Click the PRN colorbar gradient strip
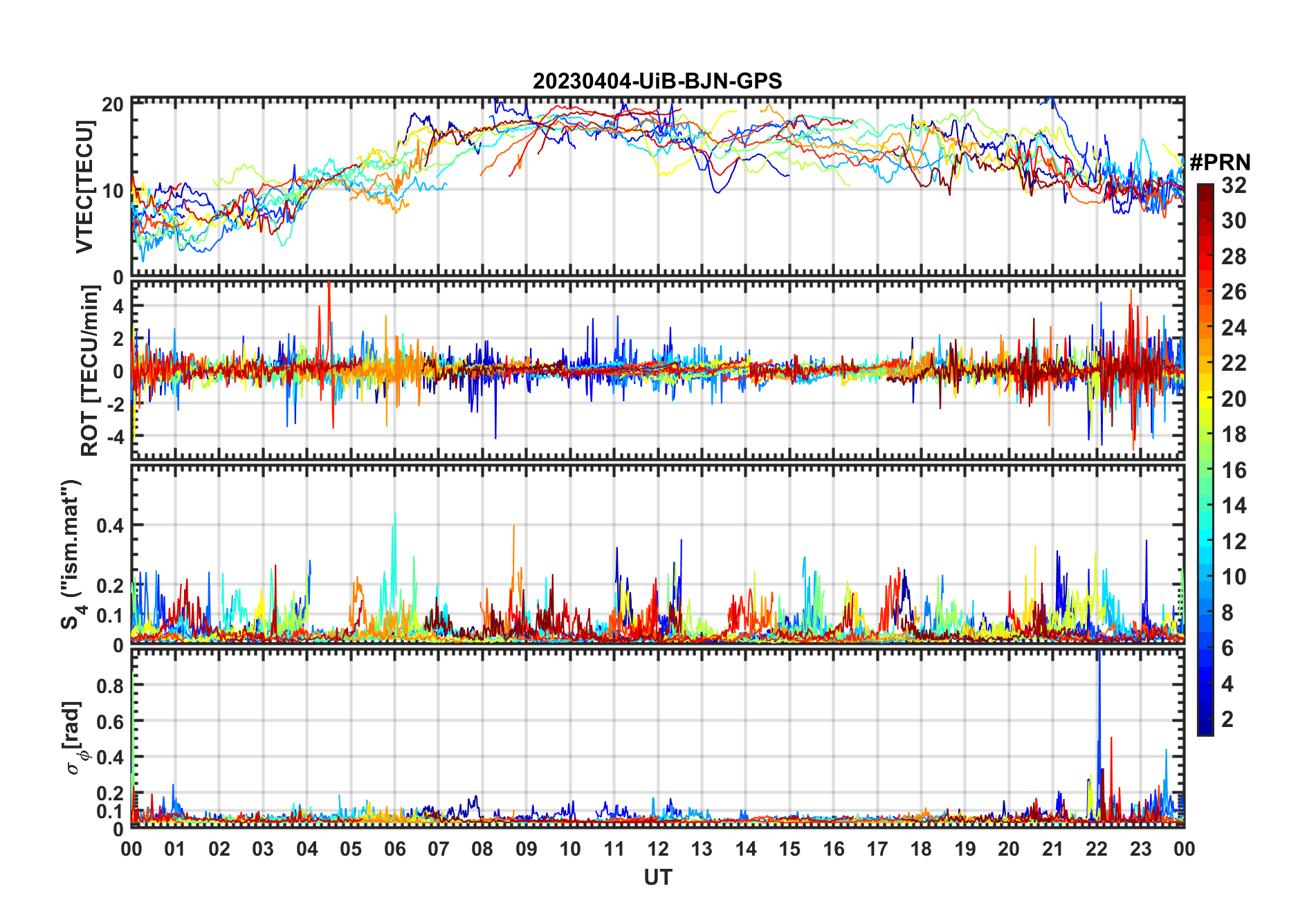Image resolution: width=1316 pixels, height=920 pixels. (1205, 459)
